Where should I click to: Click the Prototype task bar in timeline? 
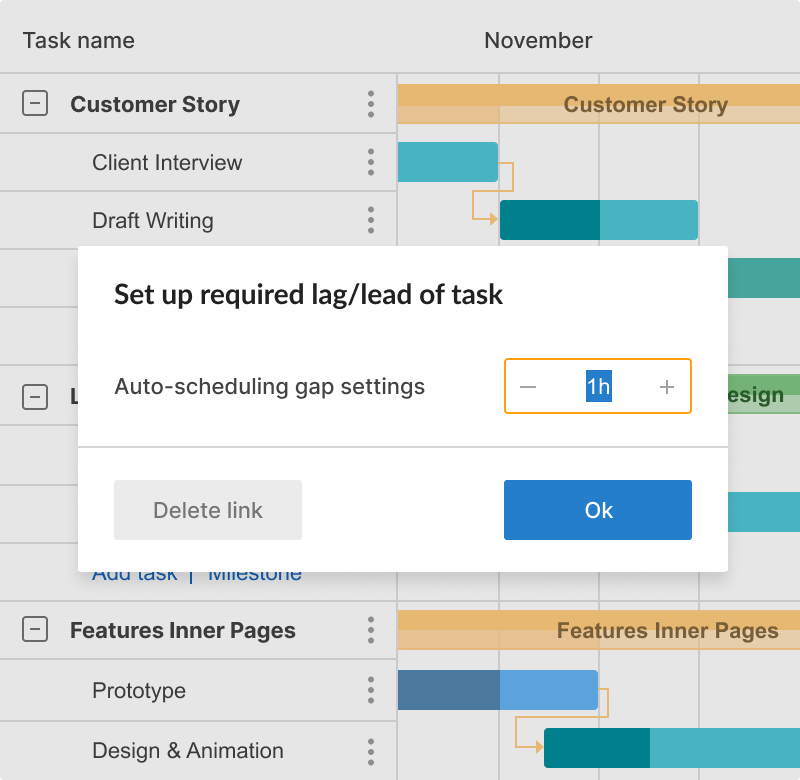pyautogui.click(x=498, y=690)
